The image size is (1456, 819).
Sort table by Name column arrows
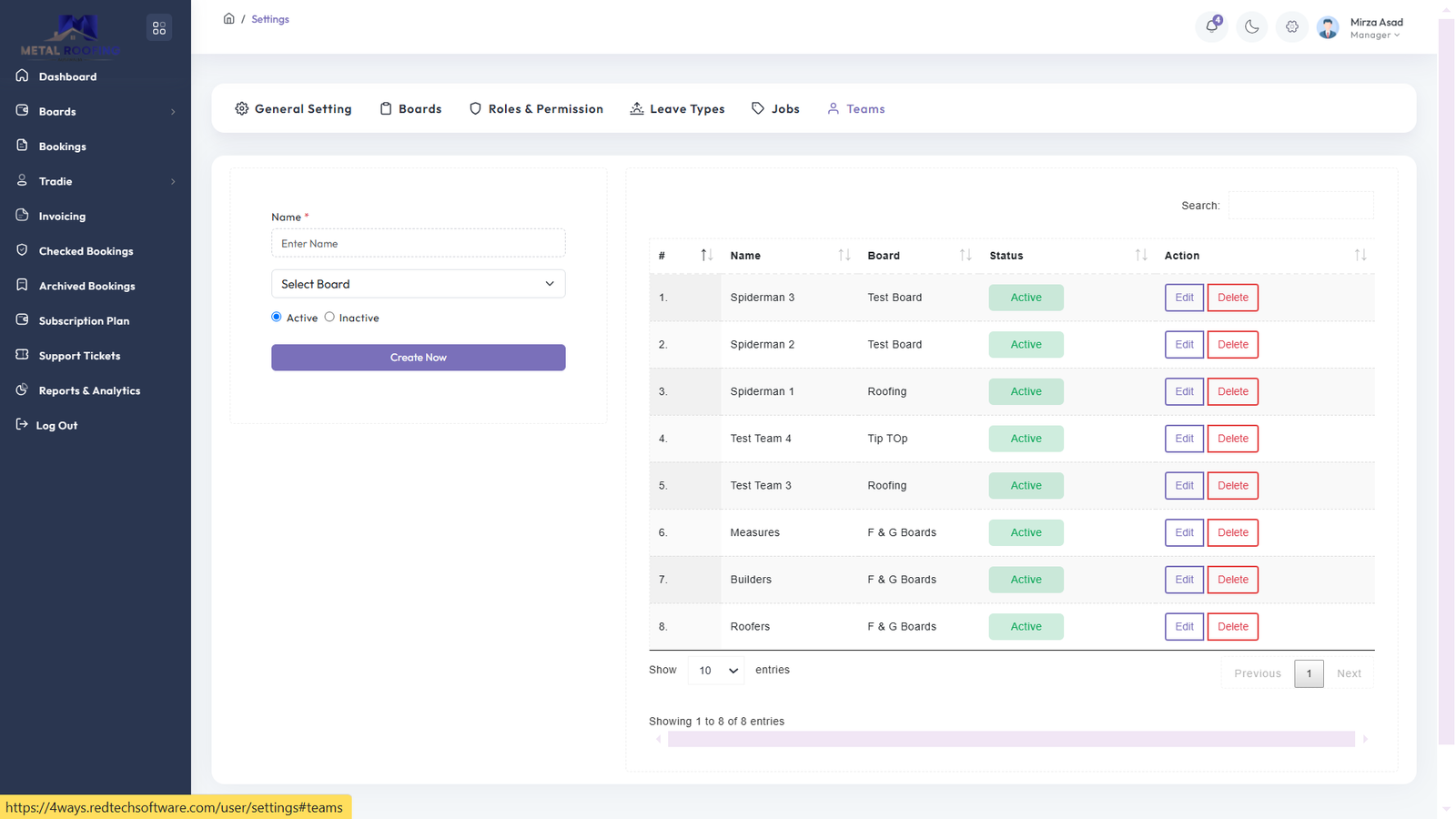[x=844, y=256]
